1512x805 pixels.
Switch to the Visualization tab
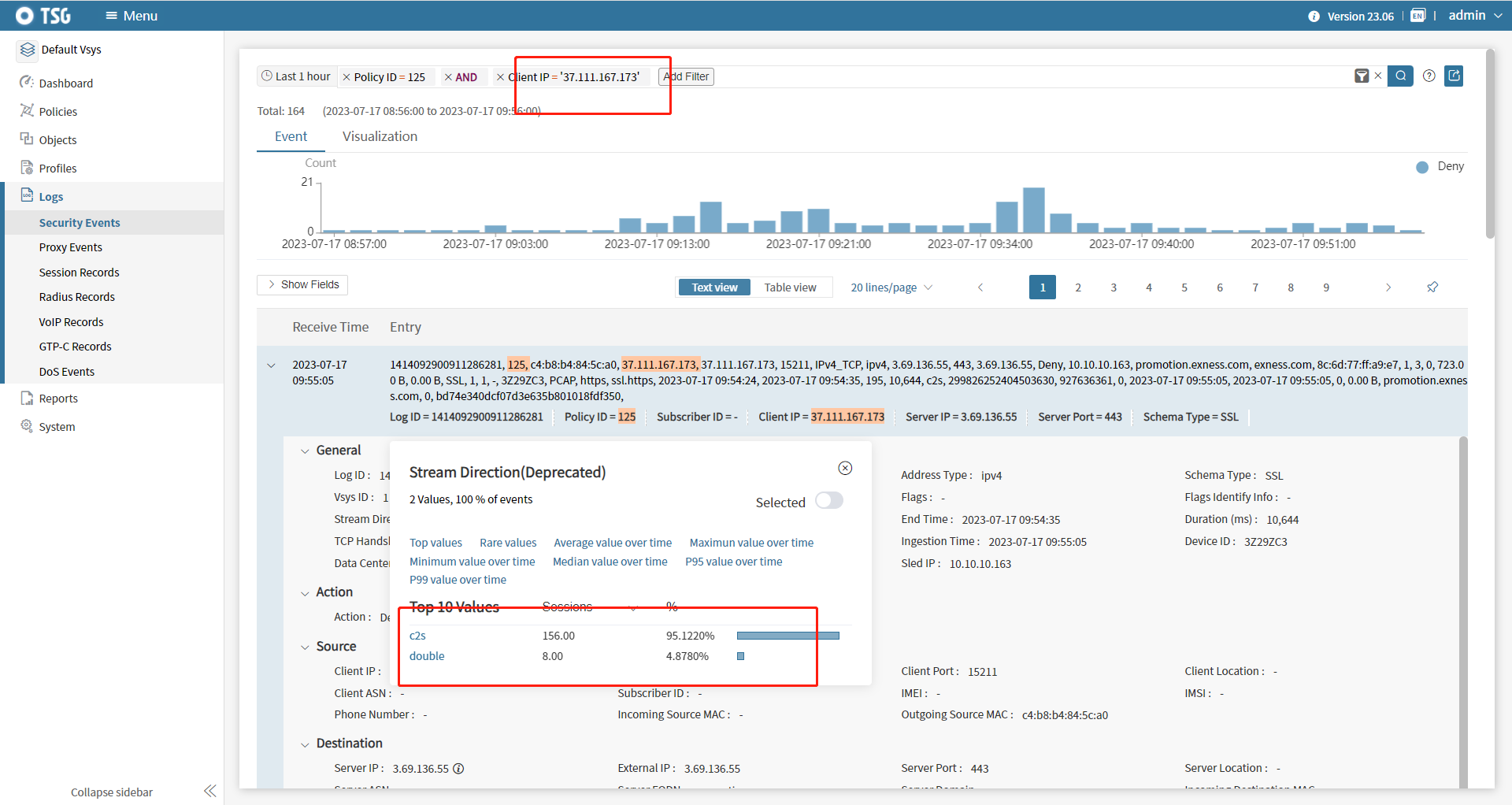coord(380,136)
